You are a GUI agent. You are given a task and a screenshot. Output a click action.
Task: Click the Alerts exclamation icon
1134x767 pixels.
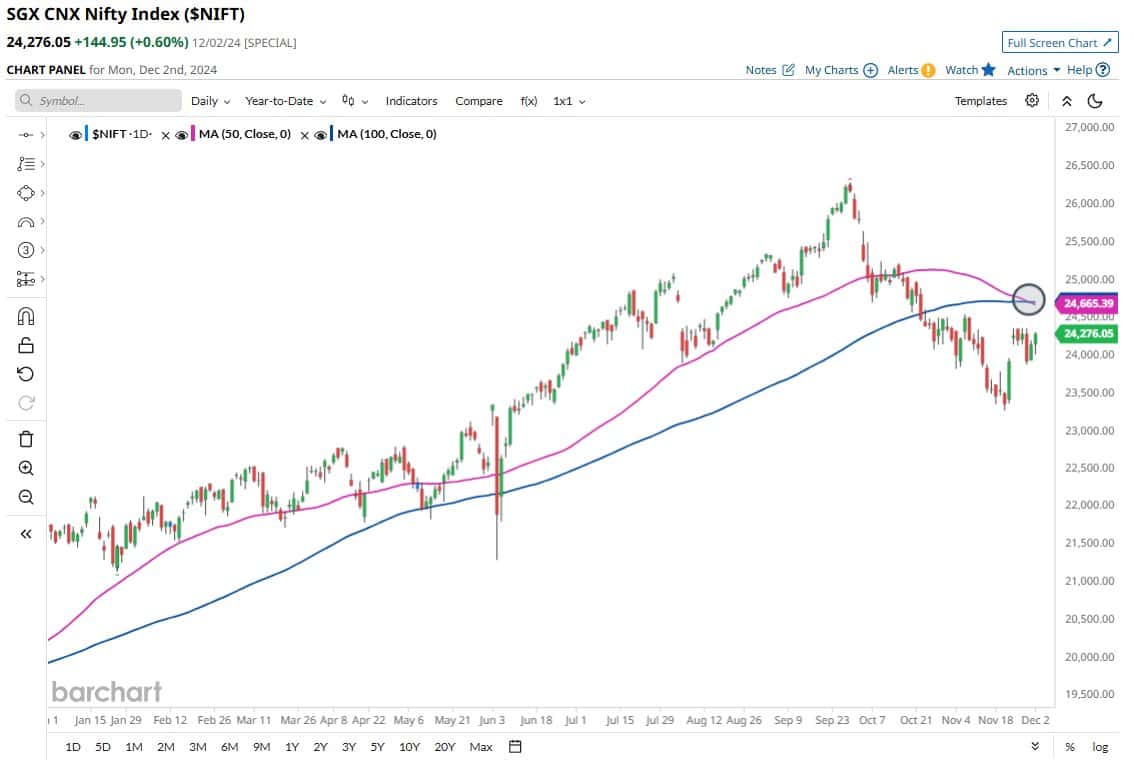pos(929,70)
